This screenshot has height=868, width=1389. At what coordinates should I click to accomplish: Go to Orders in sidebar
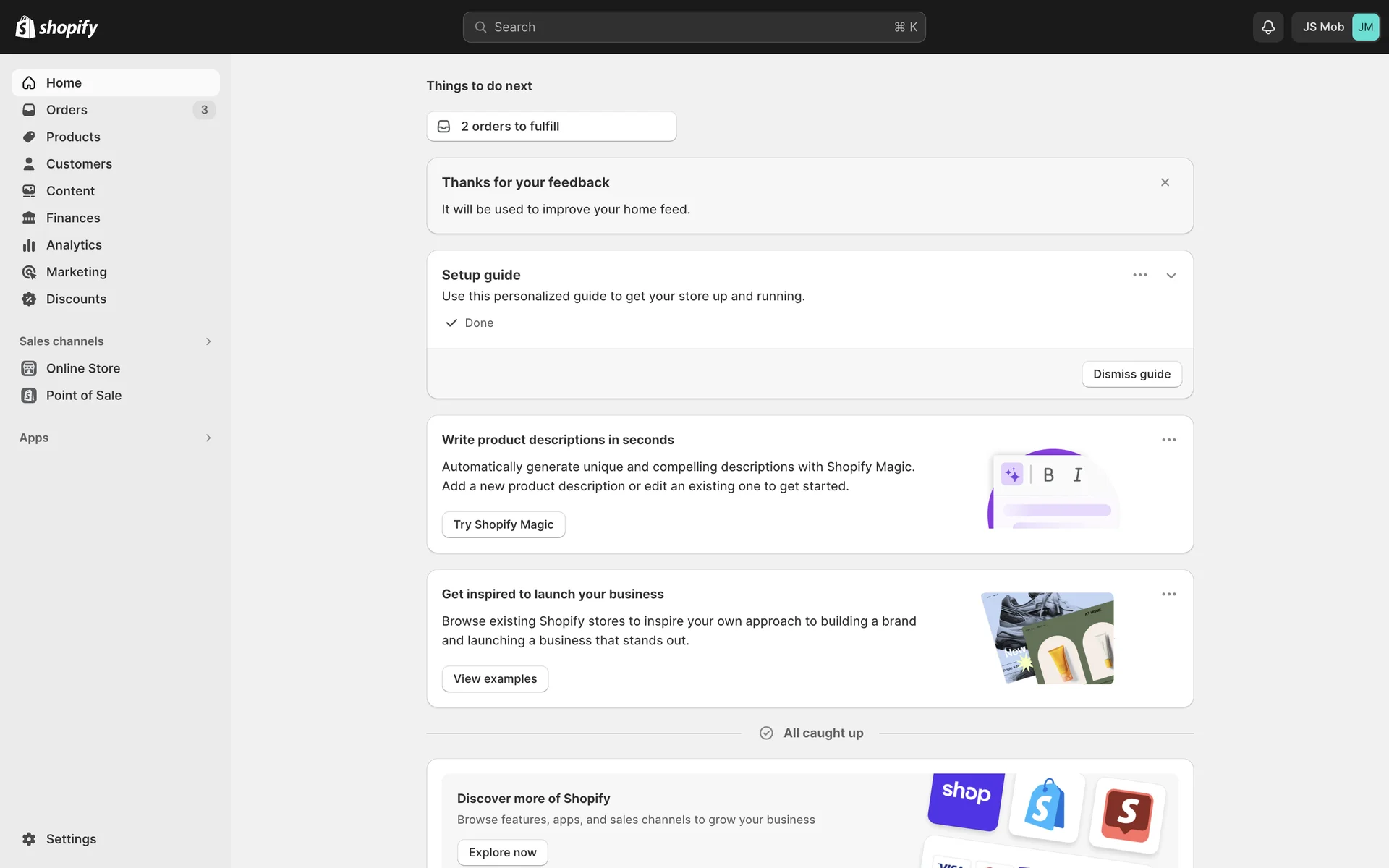(x=67, y=110)
